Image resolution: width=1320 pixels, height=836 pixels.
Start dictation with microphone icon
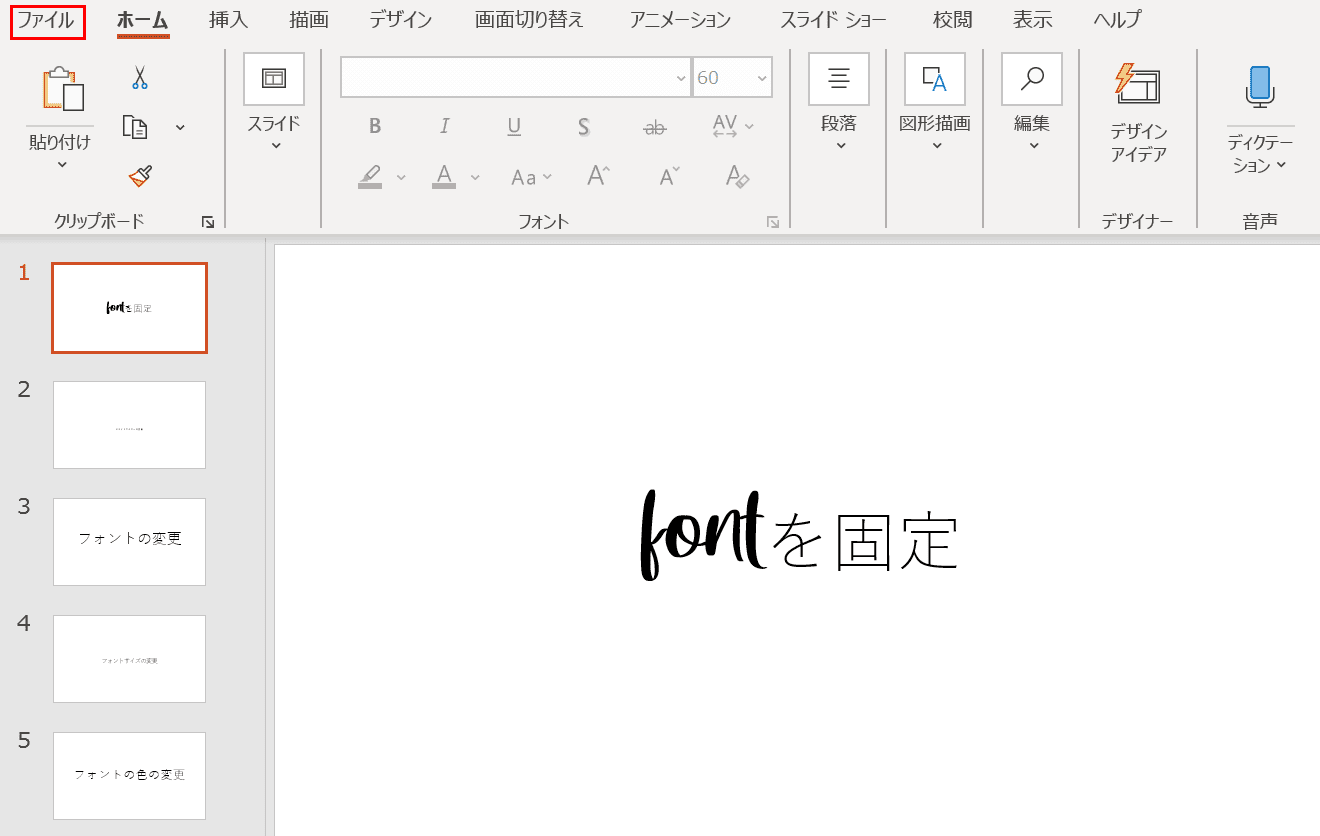click(x=1259, y=86)
